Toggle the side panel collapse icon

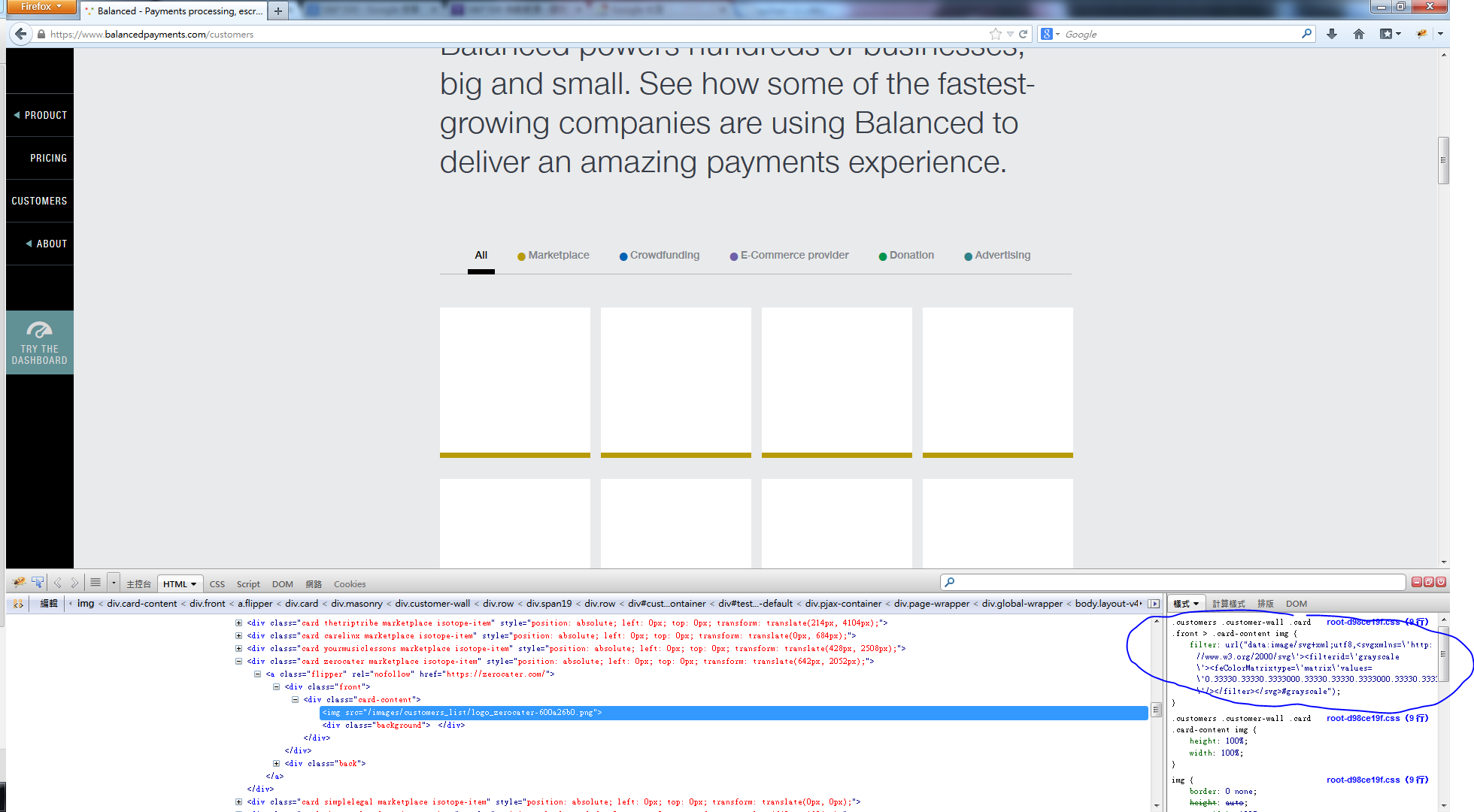[x=1154, y=604]
